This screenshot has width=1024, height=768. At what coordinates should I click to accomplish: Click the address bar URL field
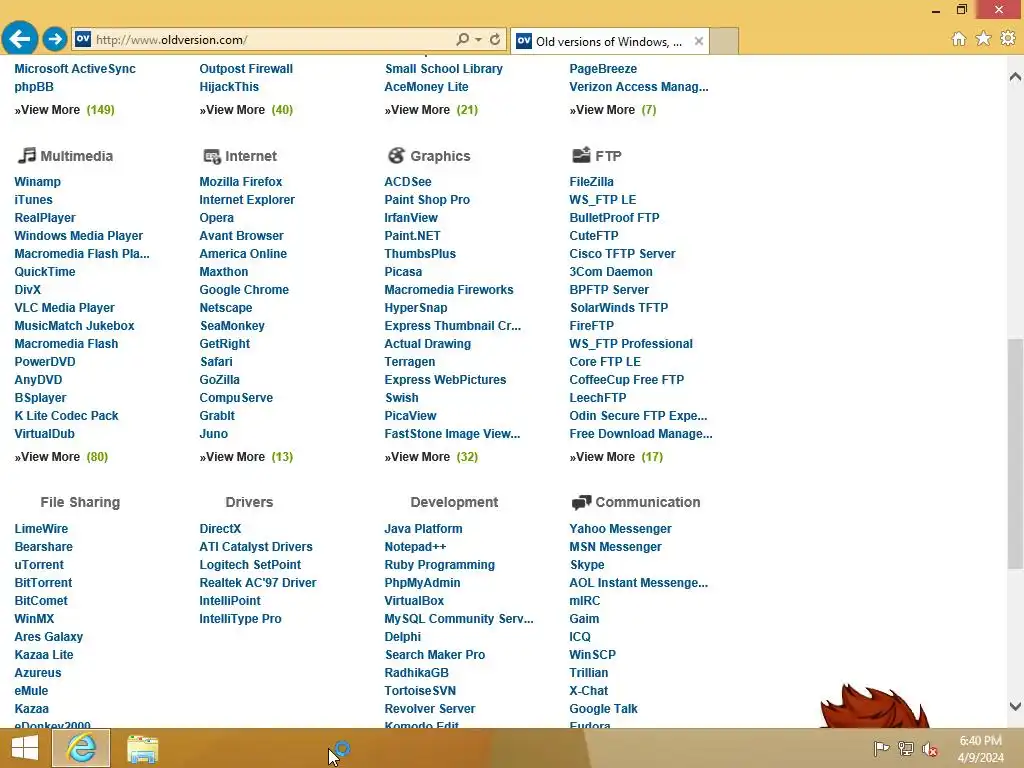tap(273, 39)
